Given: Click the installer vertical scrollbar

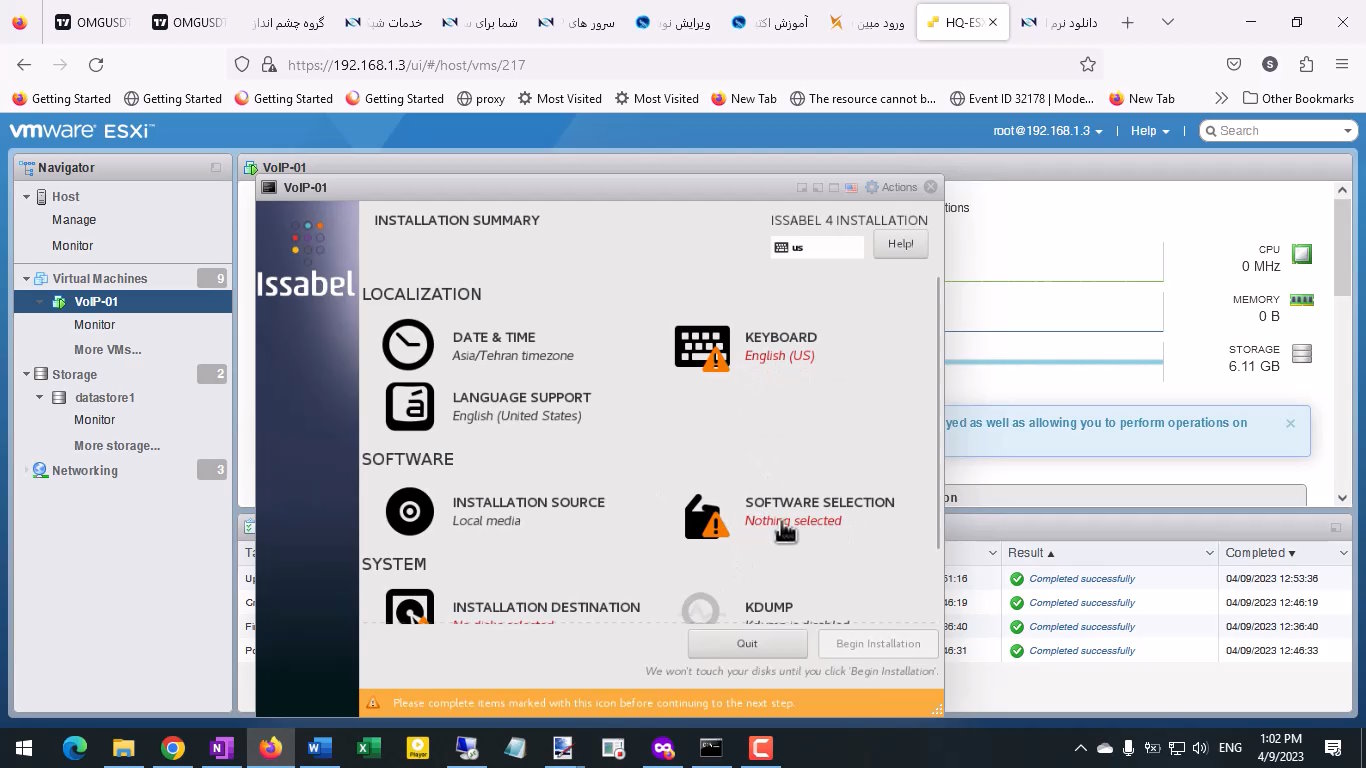Looking at the screenshot, I should [938, 413].
